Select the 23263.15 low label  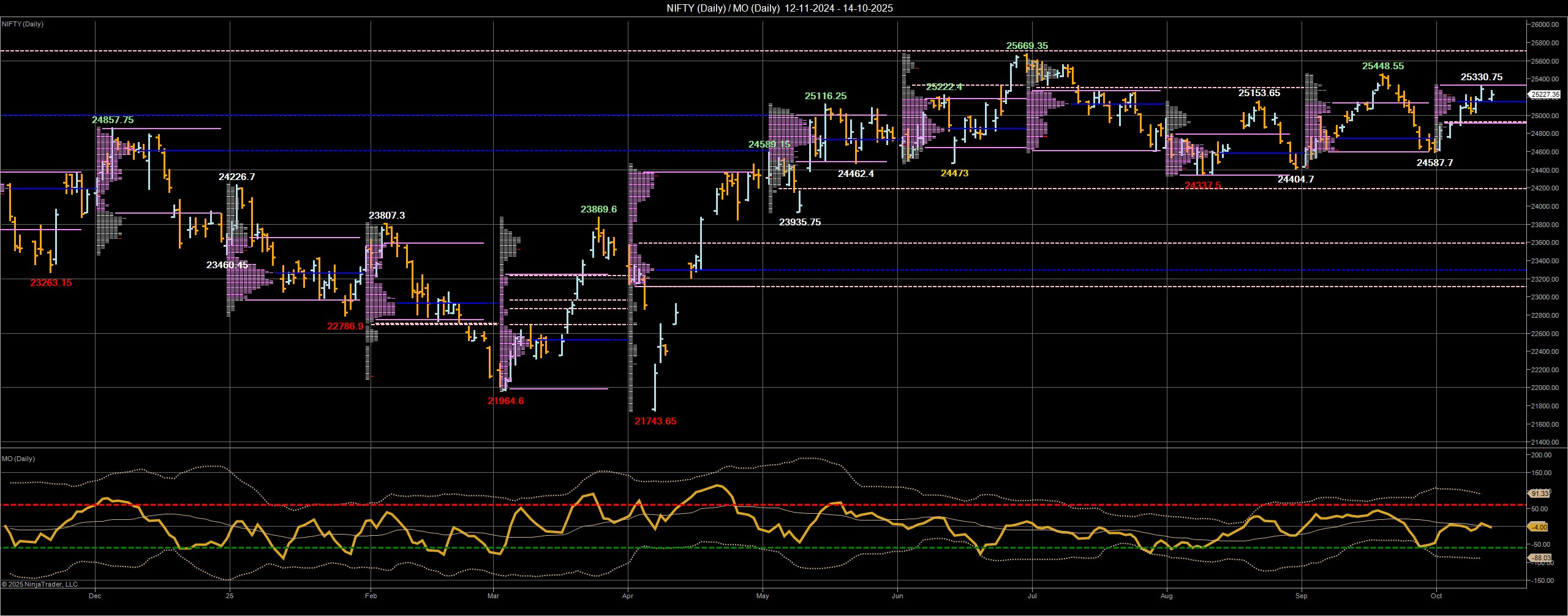coord(51,283)
